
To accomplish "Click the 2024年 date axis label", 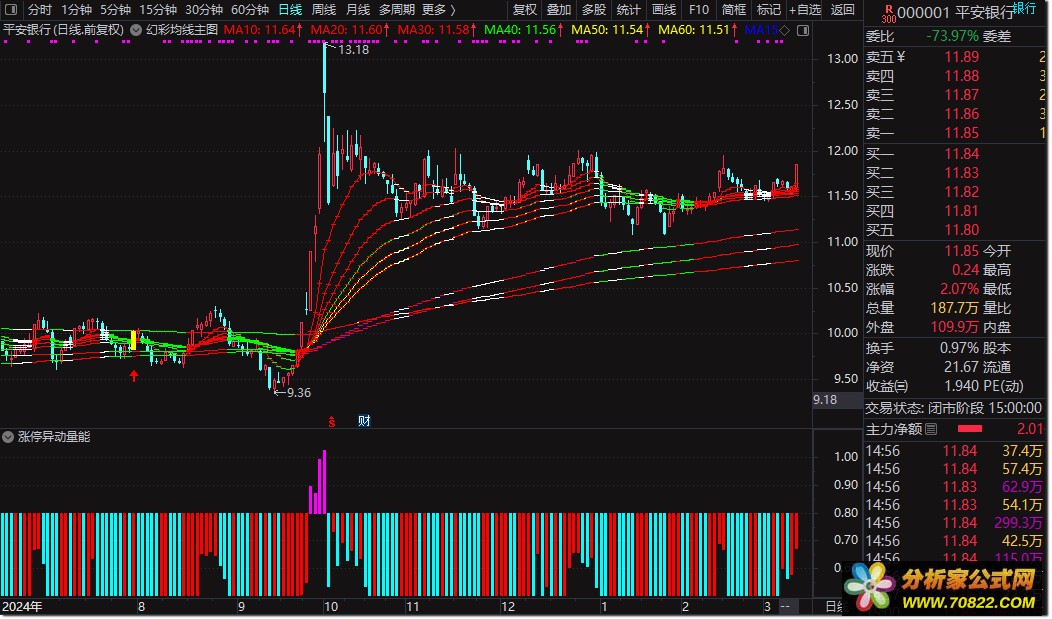I will coord(21,607).
